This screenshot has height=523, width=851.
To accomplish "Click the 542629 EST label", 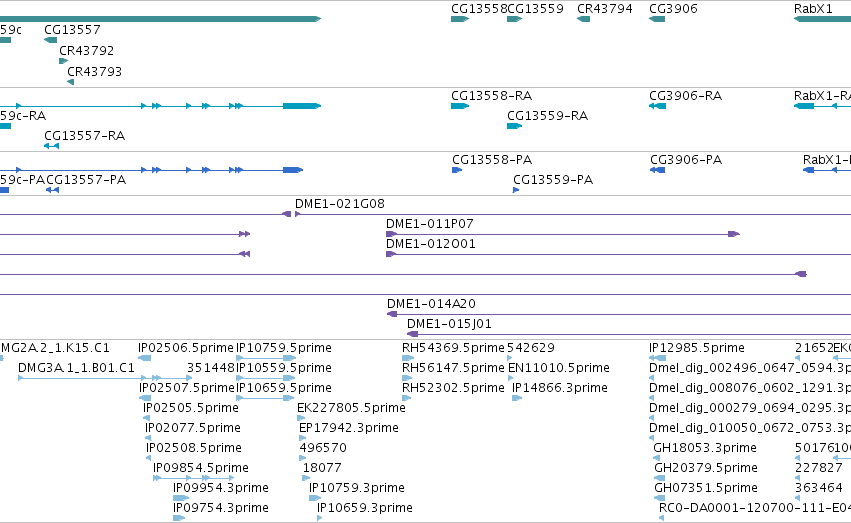I will coord(531,348).
